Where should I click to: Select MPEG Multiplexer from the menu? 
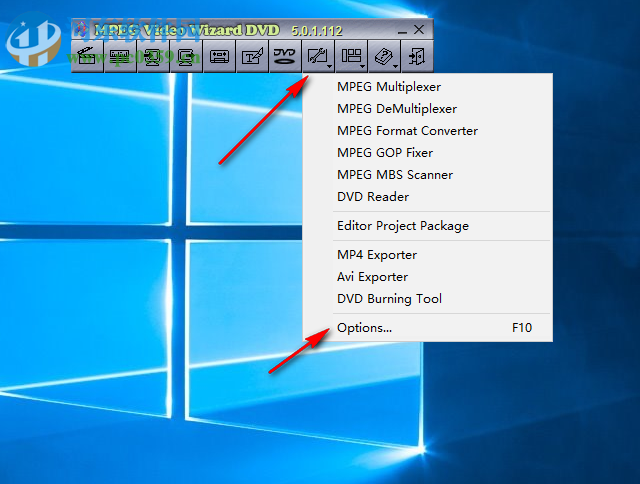[427, 87]
